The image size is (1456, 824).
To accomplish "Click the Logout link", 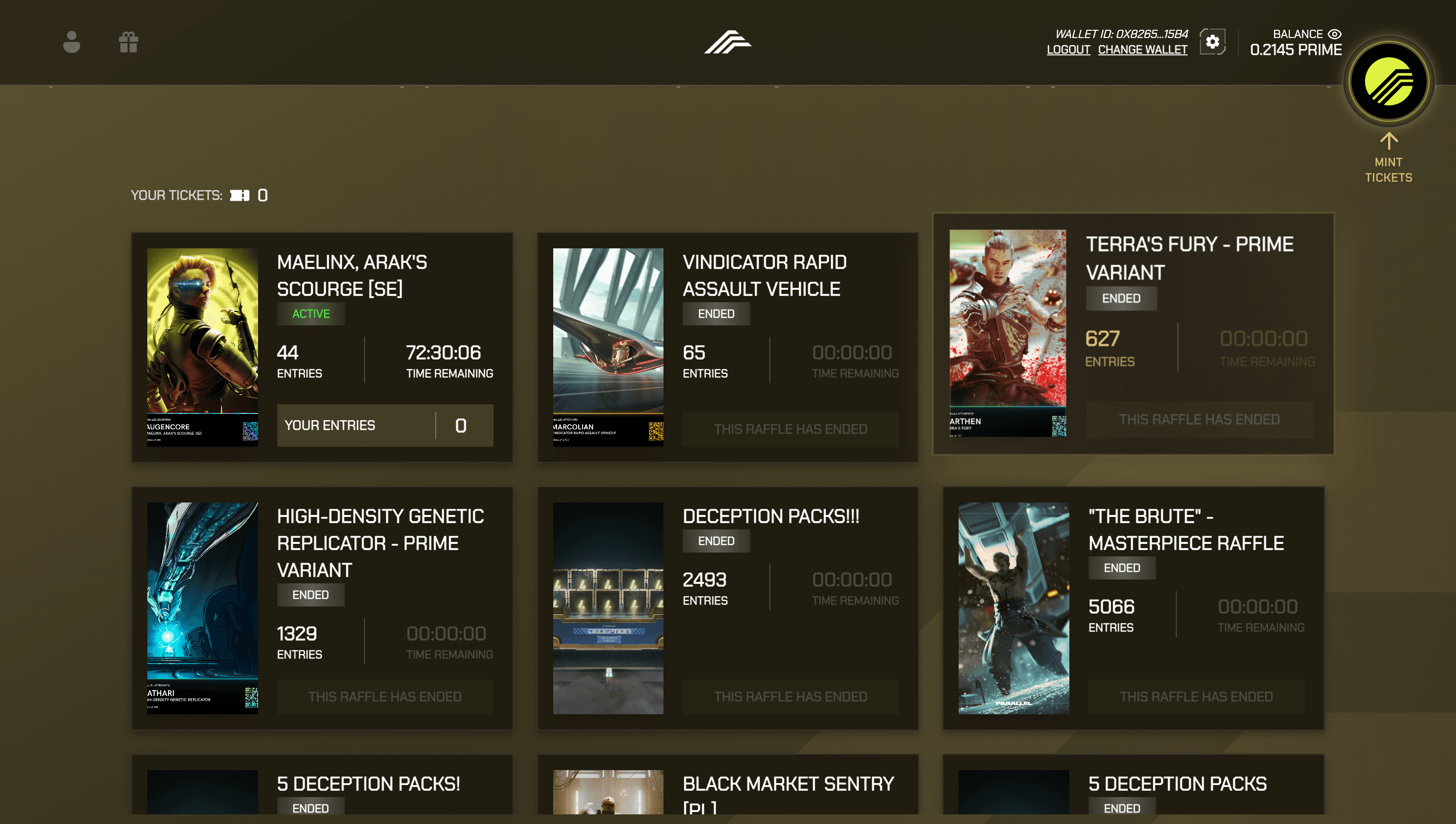I will pyautogui.click(x=1068, y=50).
